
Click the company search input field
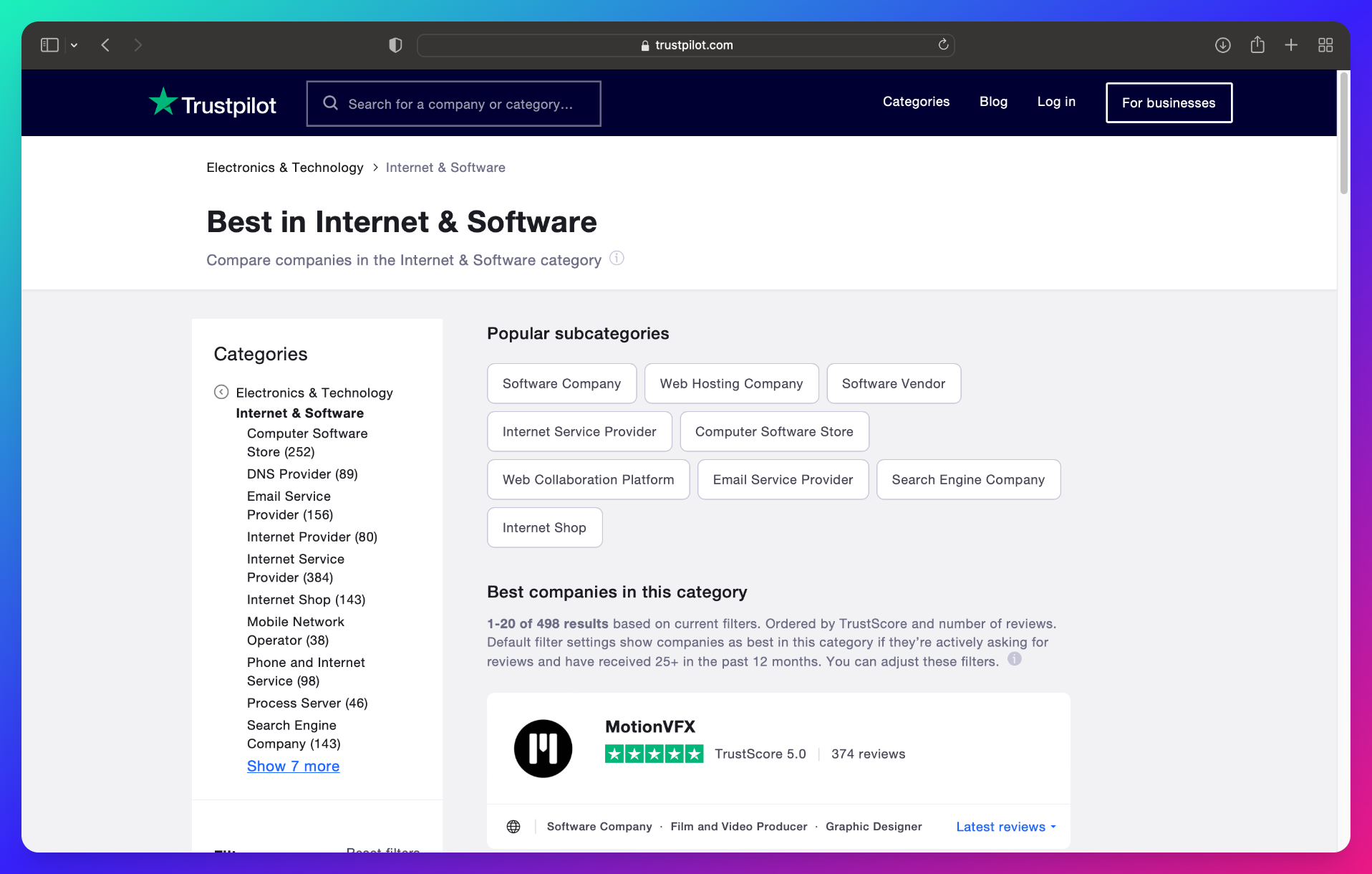(x=460, y=104)
